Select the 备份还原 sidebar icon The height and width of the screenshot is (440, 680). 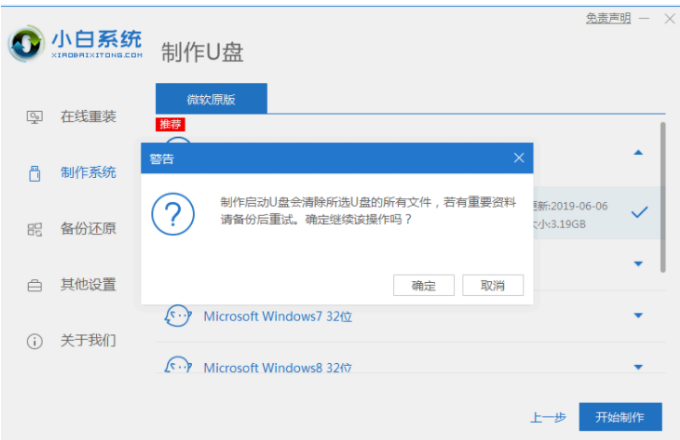[34, 229]
